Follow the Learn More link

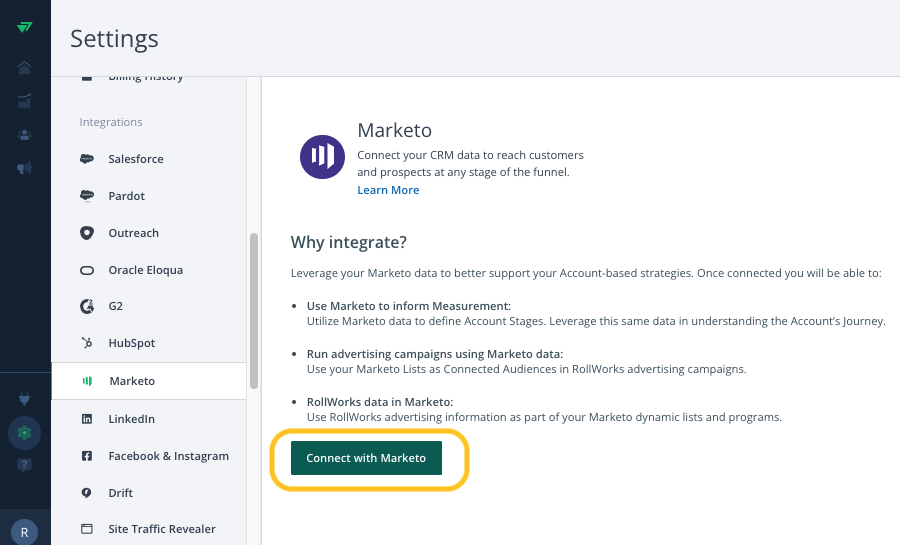(388, 190)
